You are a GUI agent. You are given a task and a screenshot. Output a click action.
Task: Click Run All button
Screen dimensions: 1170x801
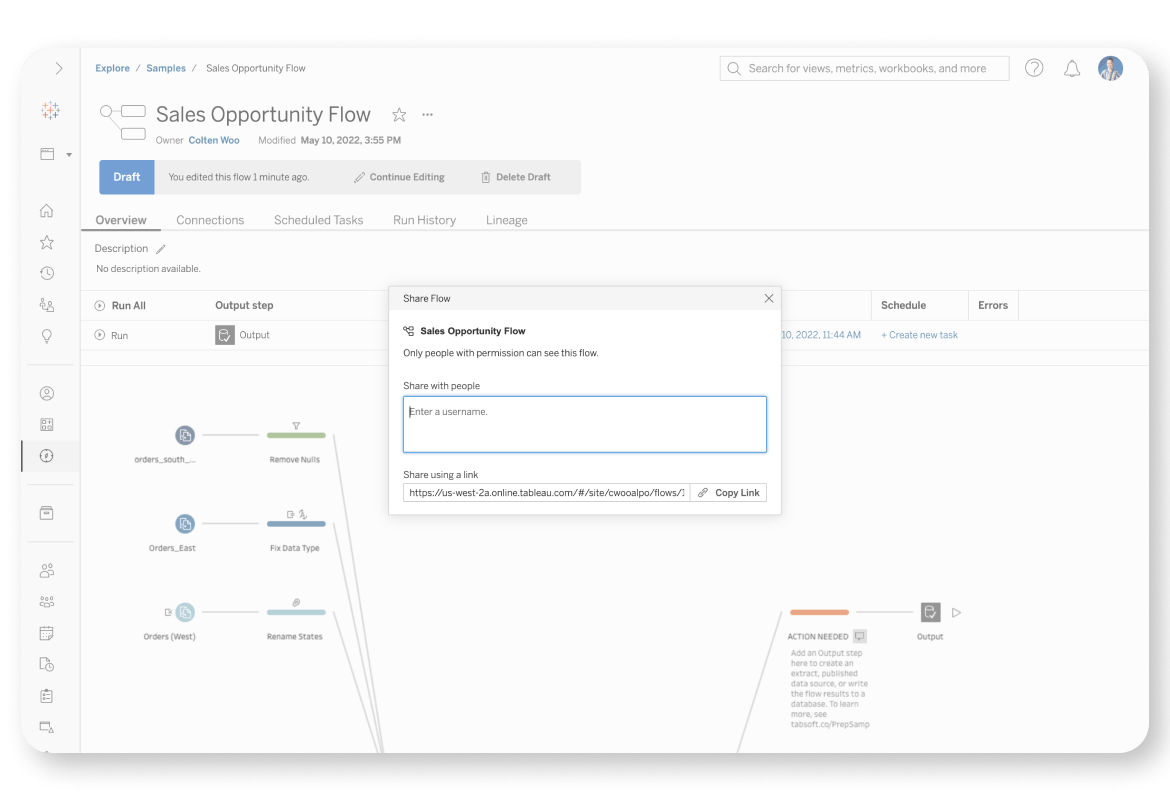pos(120,305)
